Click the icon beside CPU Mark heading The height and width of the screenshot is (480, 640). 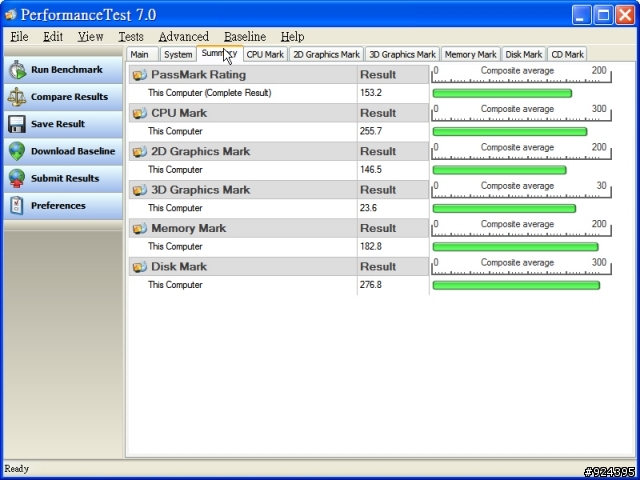(140, 113)
